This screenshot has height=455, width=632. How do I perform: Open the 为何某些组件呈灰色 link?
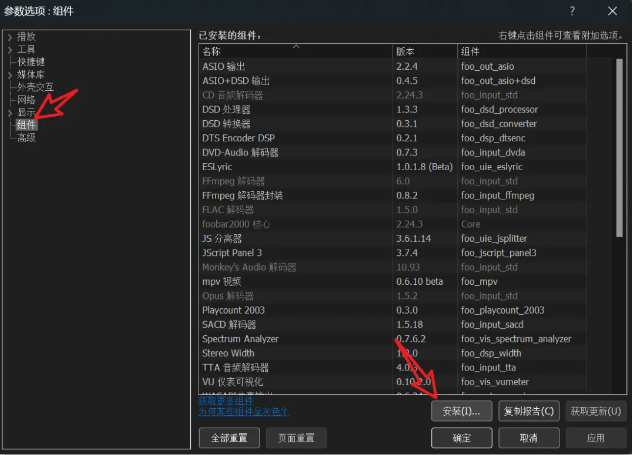(243, 411)
